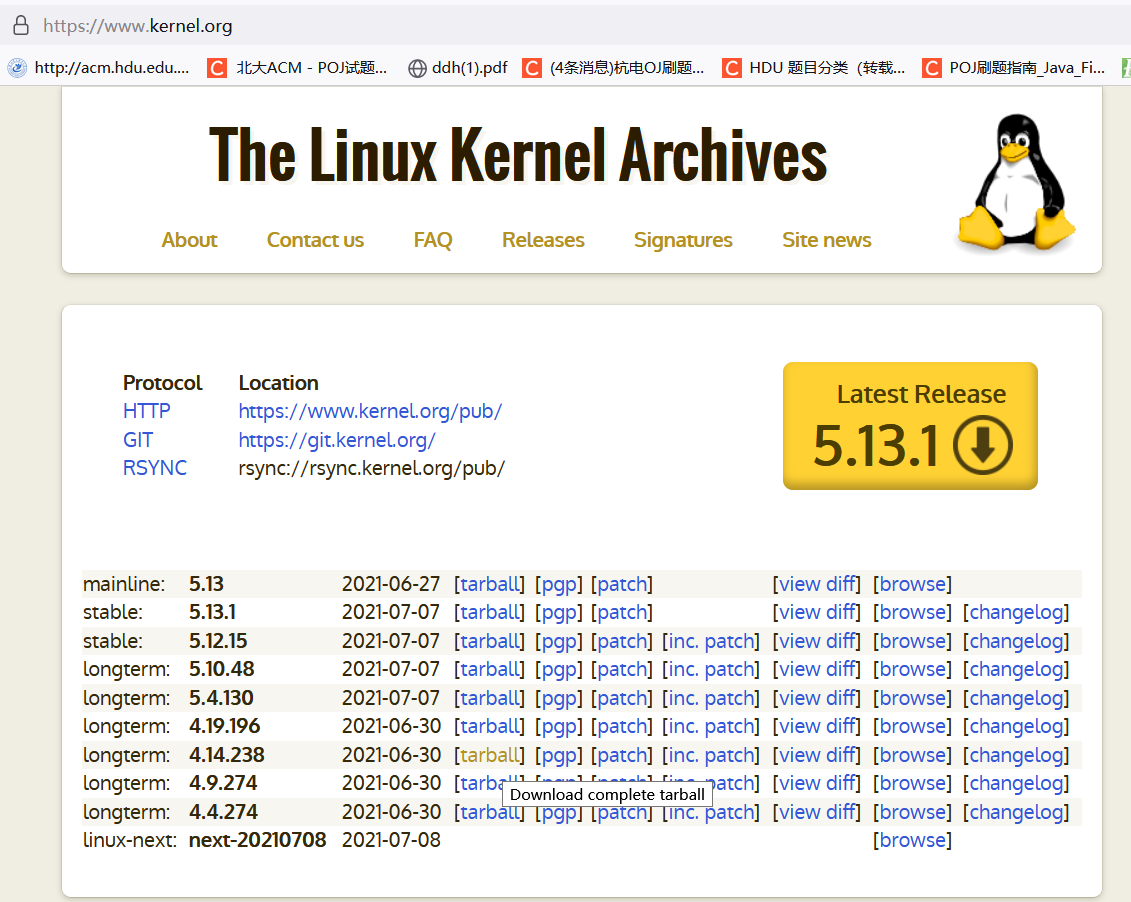
Task: Click the download arrow for release 5.13.1
Action: (x=981, y=447)
